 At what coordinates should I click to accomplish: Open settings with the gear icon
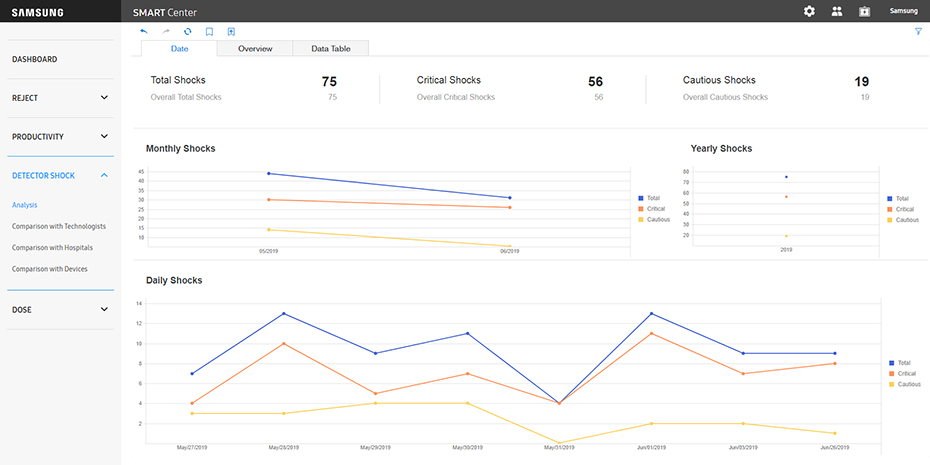coord(809,11)
